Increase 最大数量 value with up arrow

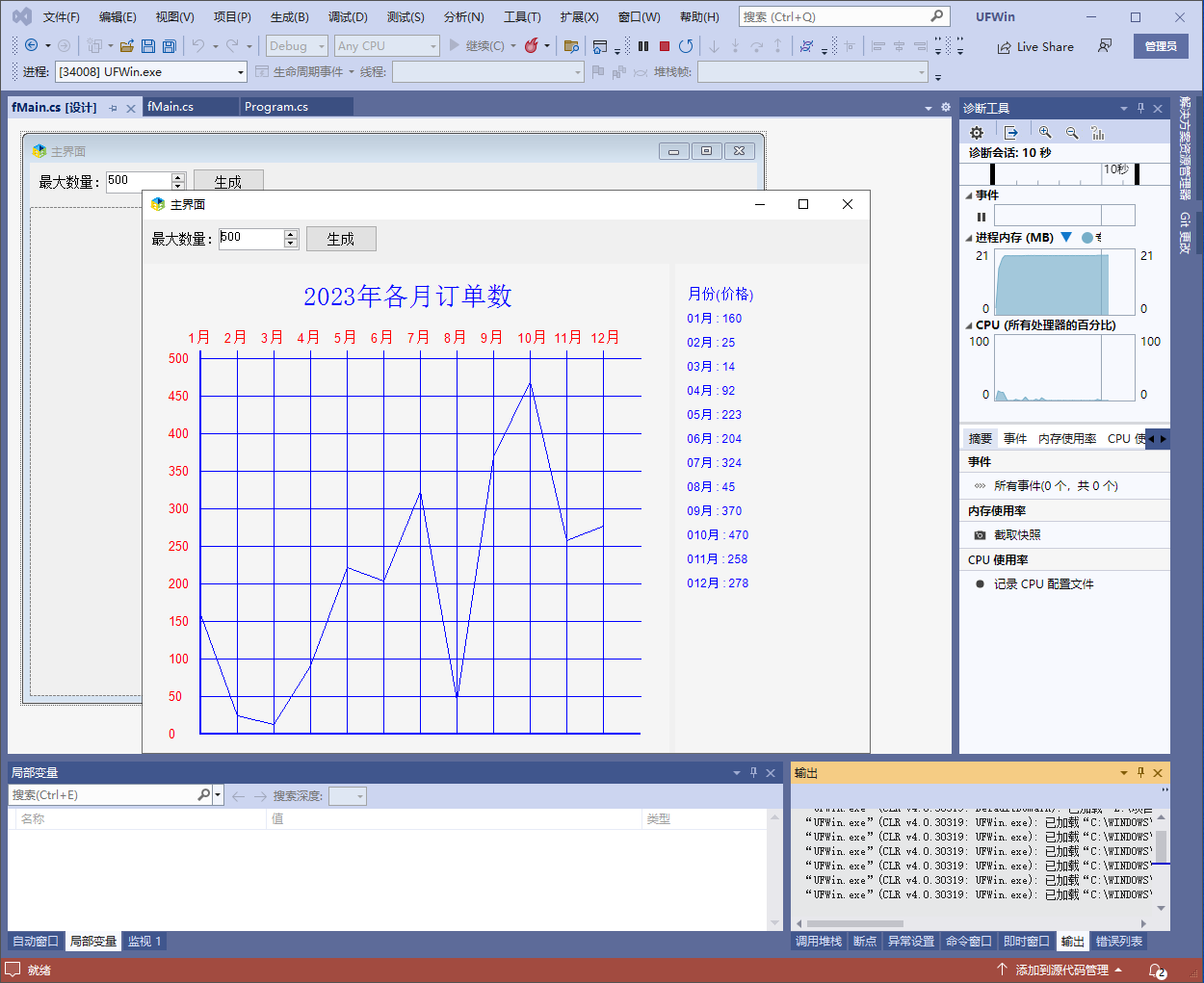click(291, 234)
